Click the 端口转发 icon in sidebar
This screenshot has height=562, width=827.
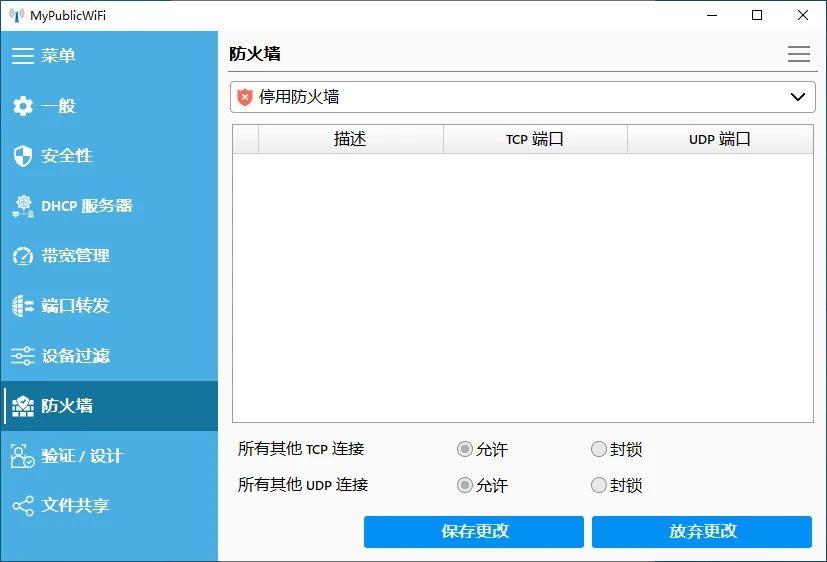(23, 306)
